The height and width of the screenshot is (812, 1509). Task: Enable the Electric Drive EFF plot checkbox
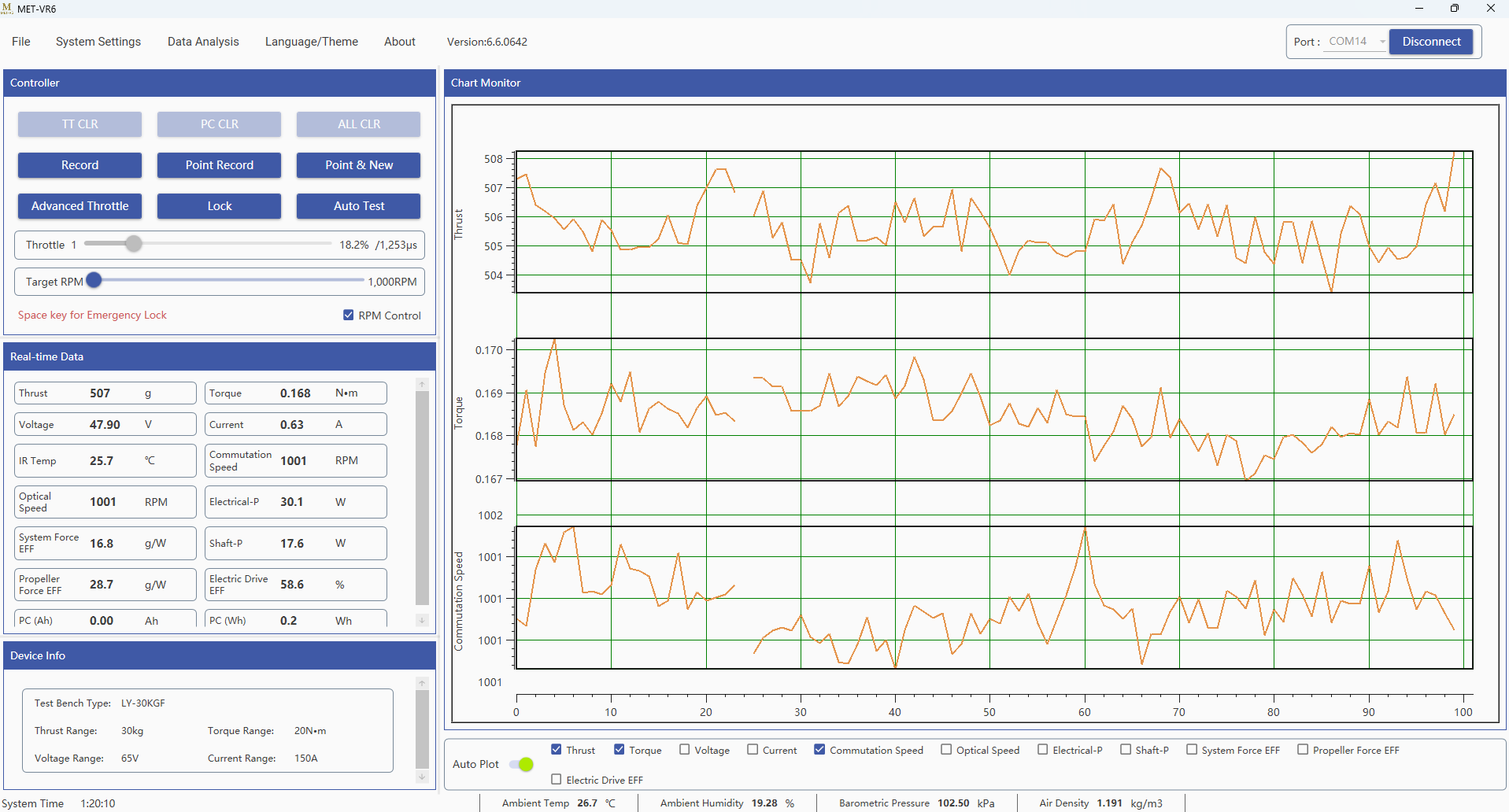(x=557, y=779)
